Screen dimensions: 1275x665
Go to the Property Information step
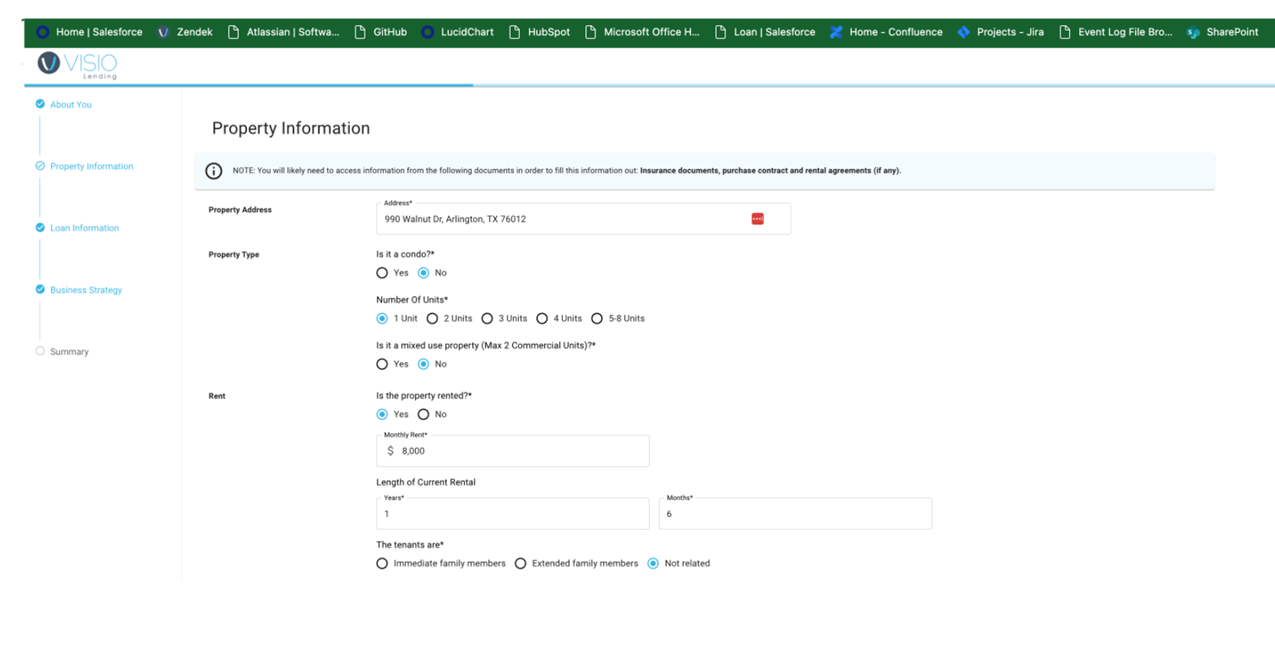pos(91,166)
